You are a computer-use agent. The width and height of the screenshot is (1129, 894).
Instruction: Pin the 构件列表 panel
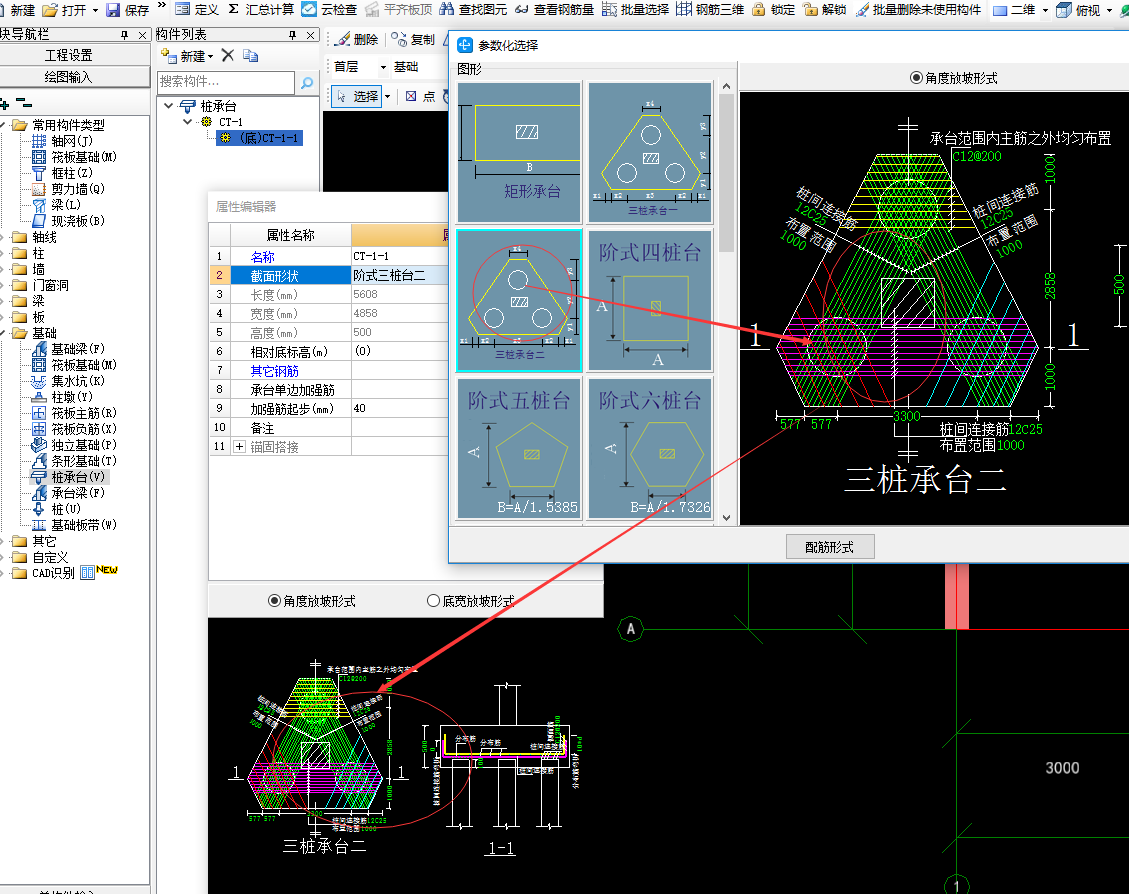292,35
